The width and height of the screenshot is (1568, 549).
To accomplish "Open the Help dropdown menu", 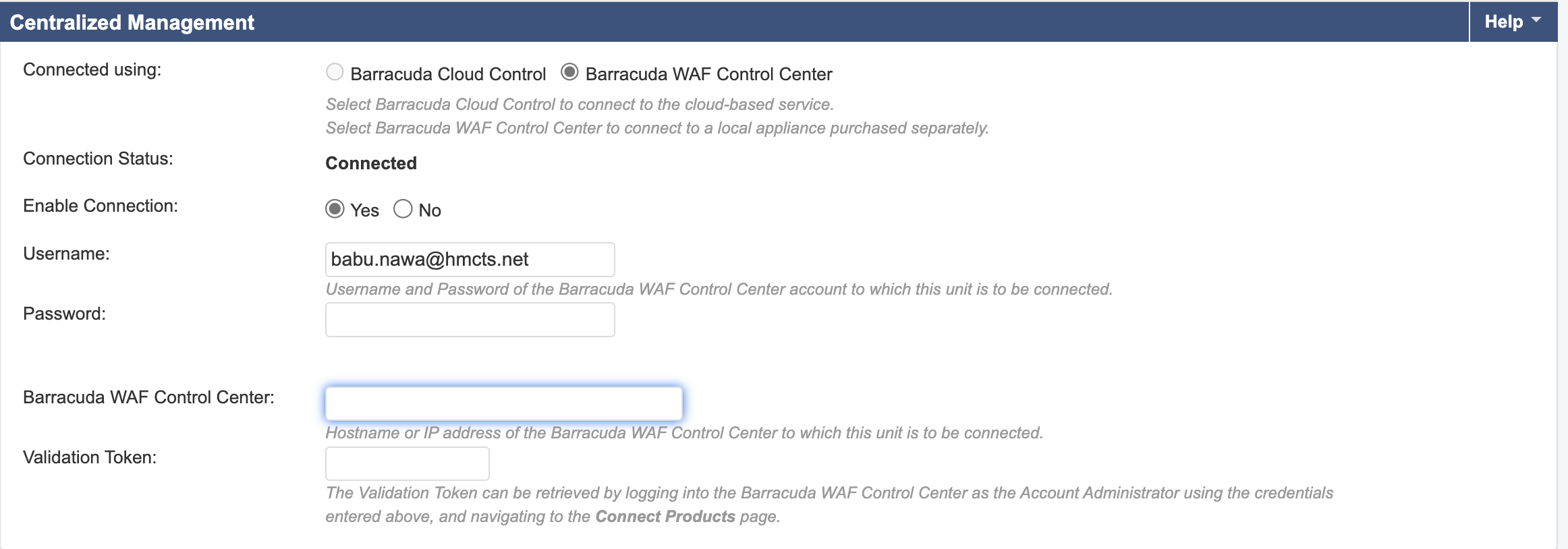I will coord(1513,22).
